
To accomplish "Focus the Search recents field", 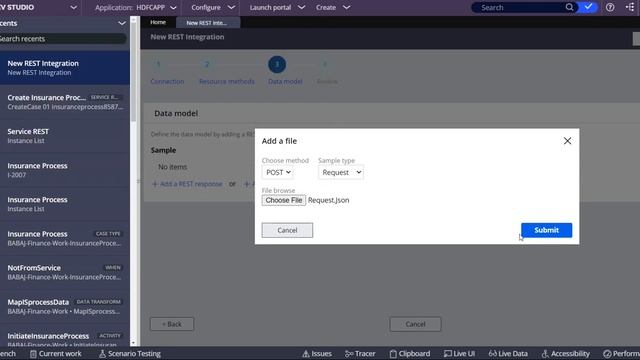I will click(x=62, y=39).
